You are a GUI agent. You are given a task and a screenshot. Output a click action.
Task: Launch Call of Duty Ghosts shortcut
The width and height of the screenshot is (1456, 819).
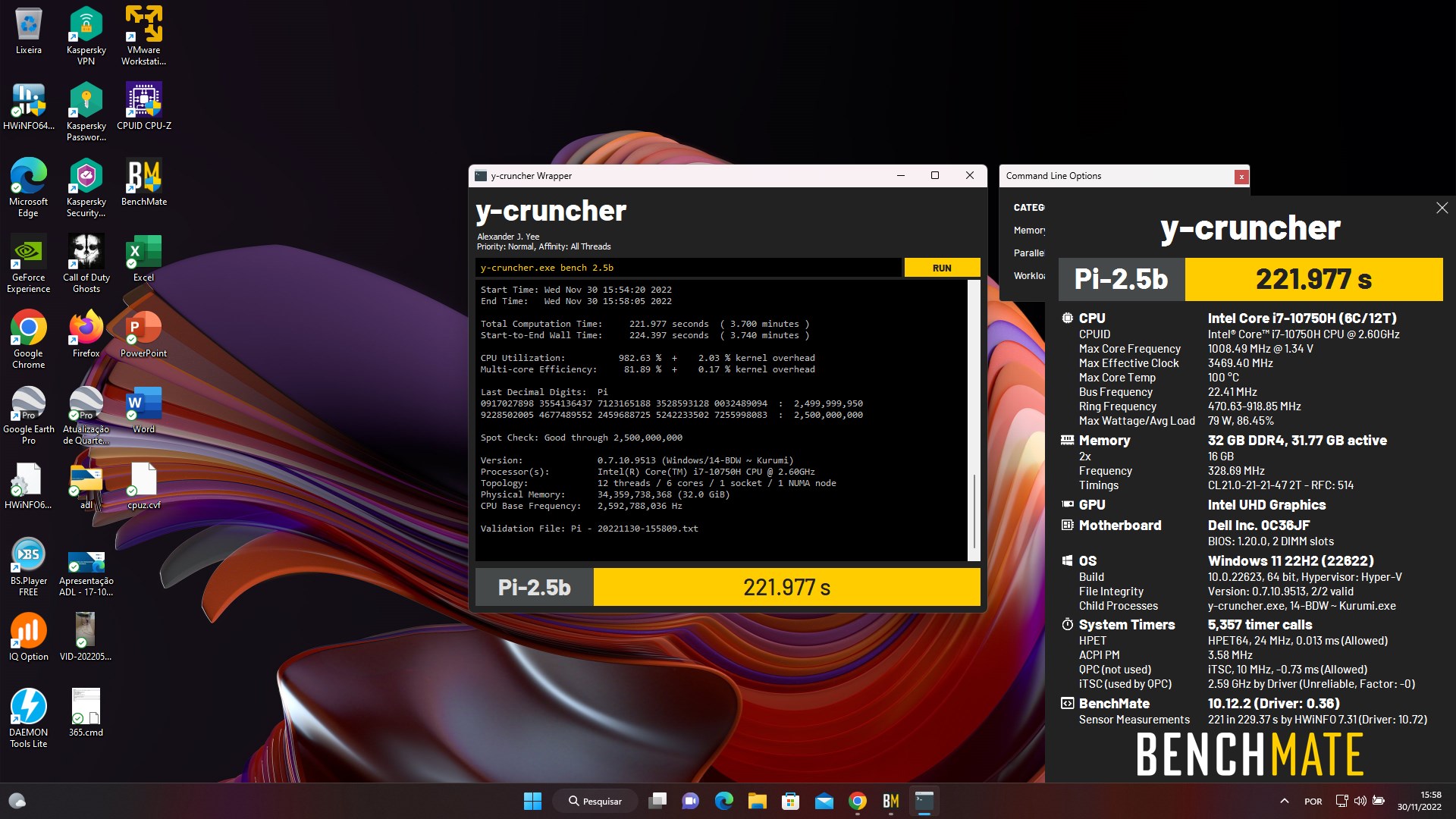click(x=86, y=263)
